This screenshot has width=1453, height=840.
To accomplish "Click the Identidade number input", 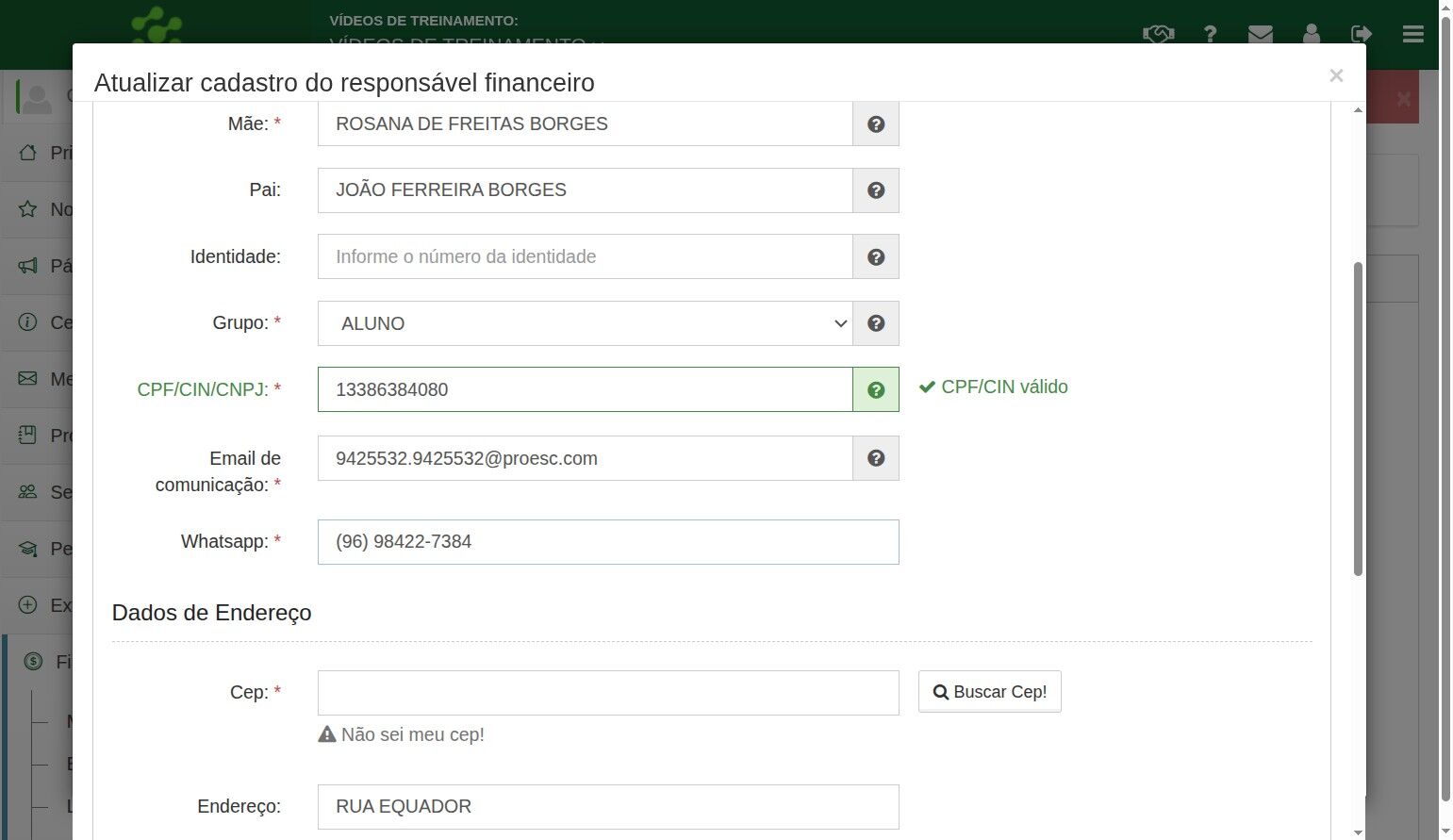I will (585, 257).
